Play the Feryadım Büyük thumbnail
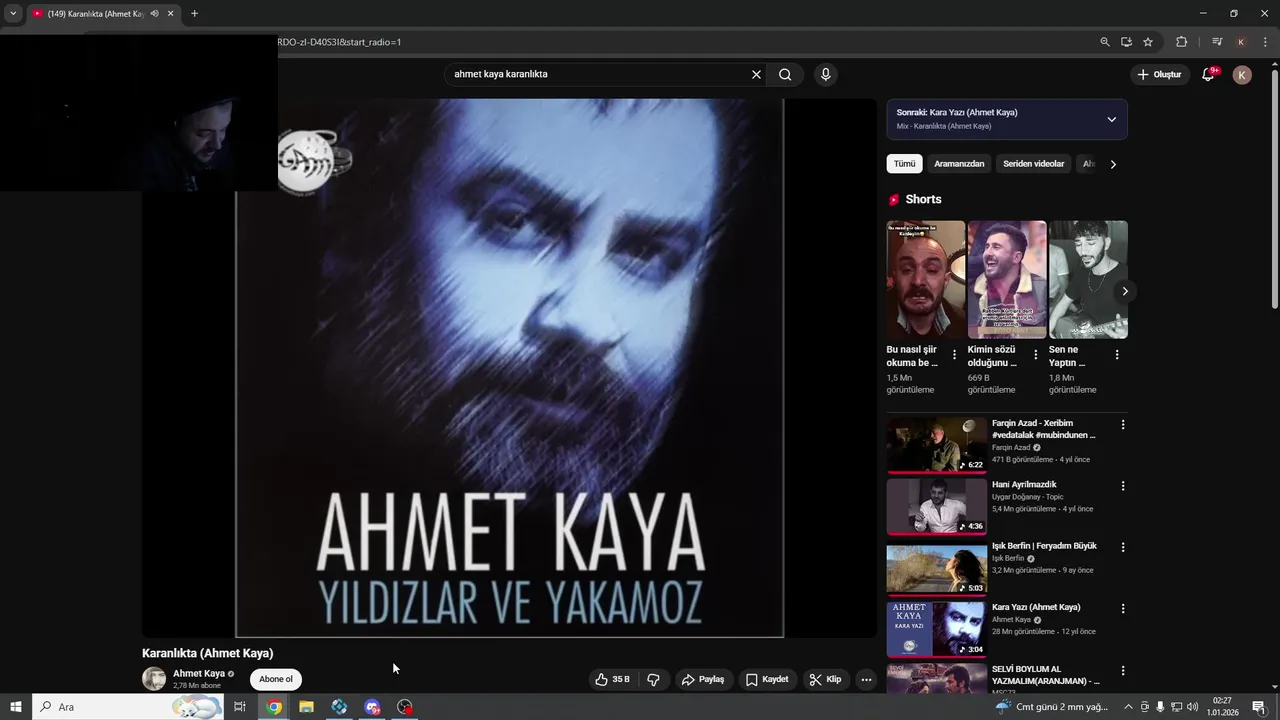 coord(936,567)
